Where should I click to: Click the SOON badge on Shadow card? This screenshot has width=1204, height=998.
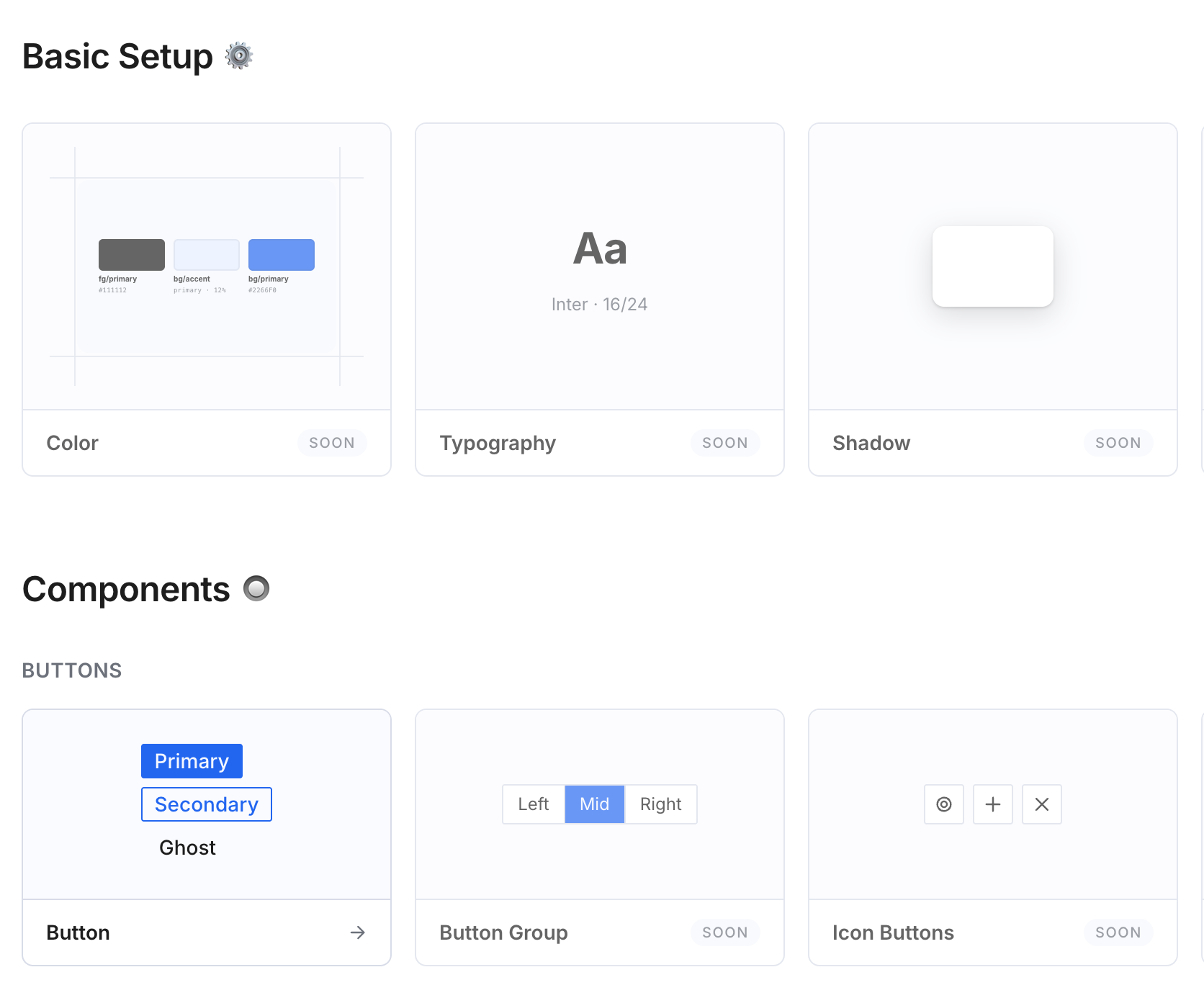(1118, 443)
